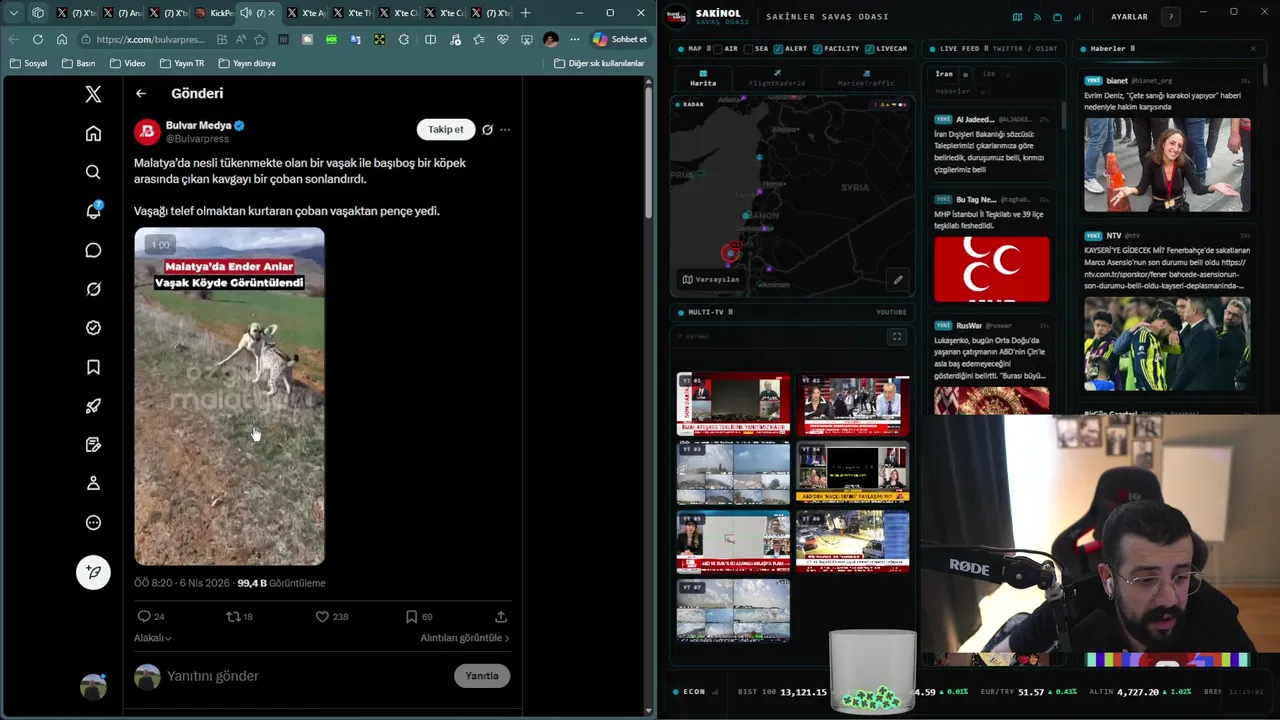Image resolution: width=1280 pixels, height=720 pixels.
Task: Click the Sohbet et Copilot button
Action: (620, 39)
